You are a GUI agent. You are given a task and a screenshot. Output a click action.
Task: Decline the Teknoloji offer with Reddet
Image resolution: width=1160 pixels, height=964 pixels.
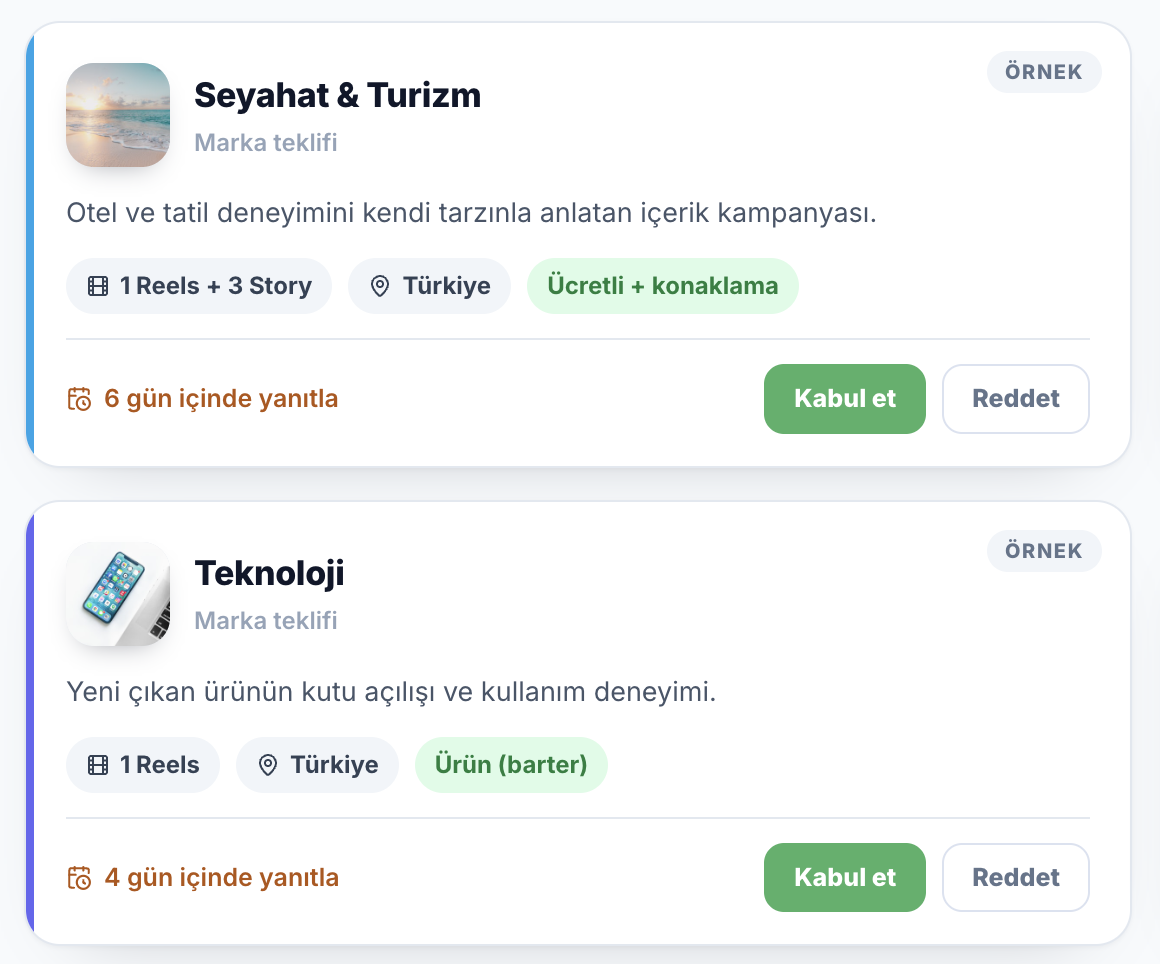[1016, 877]
